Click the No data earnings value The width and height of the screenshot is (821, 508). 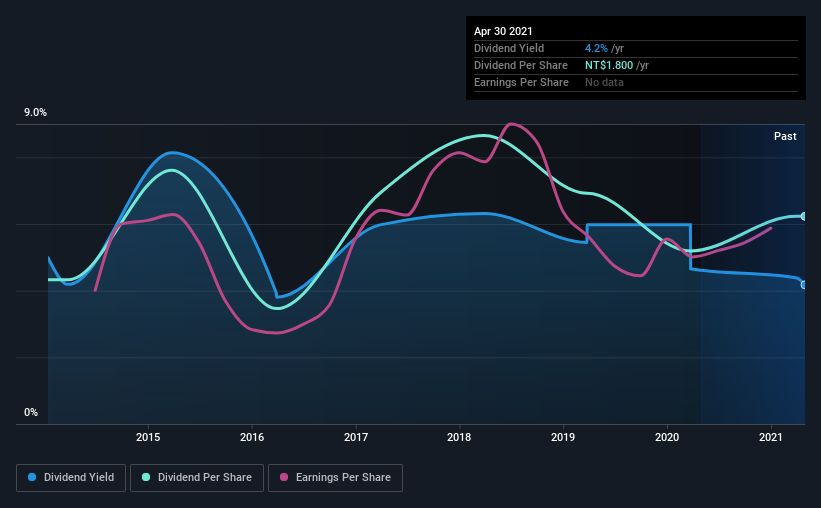coord(604,82)
